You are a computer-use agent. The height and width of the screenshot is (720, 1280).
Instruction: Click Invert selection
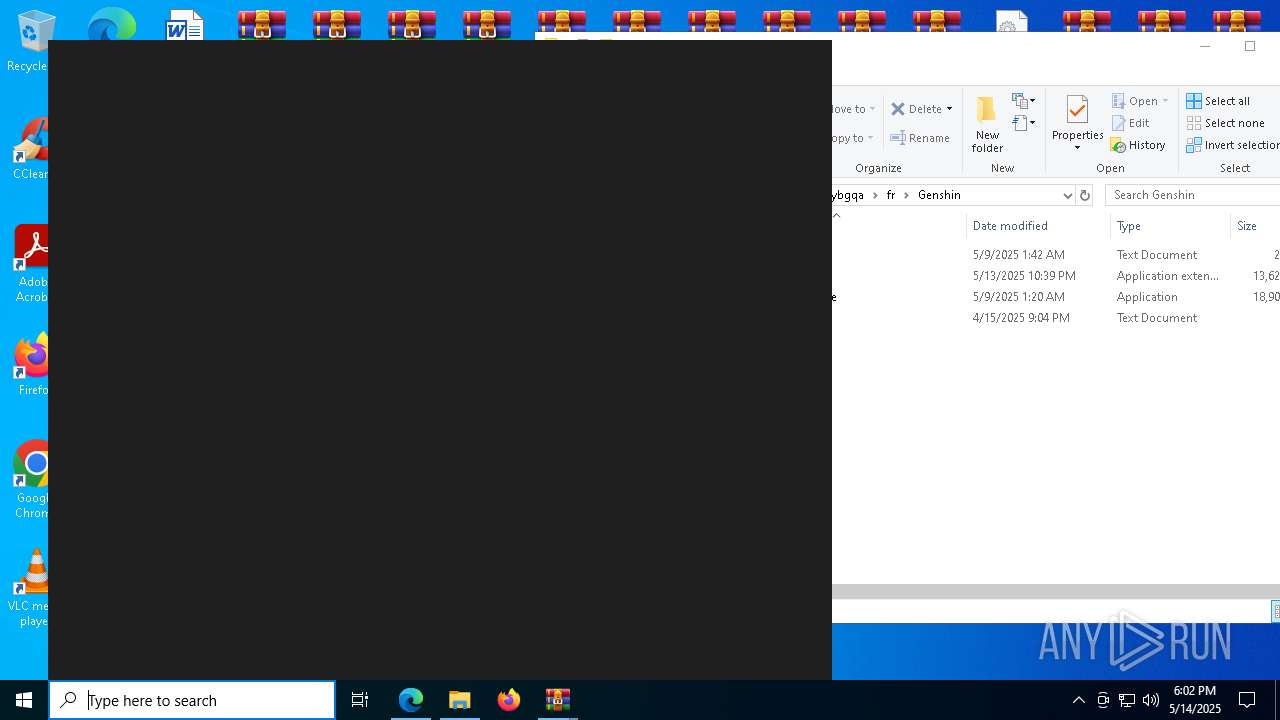(x=1232, y=145)
